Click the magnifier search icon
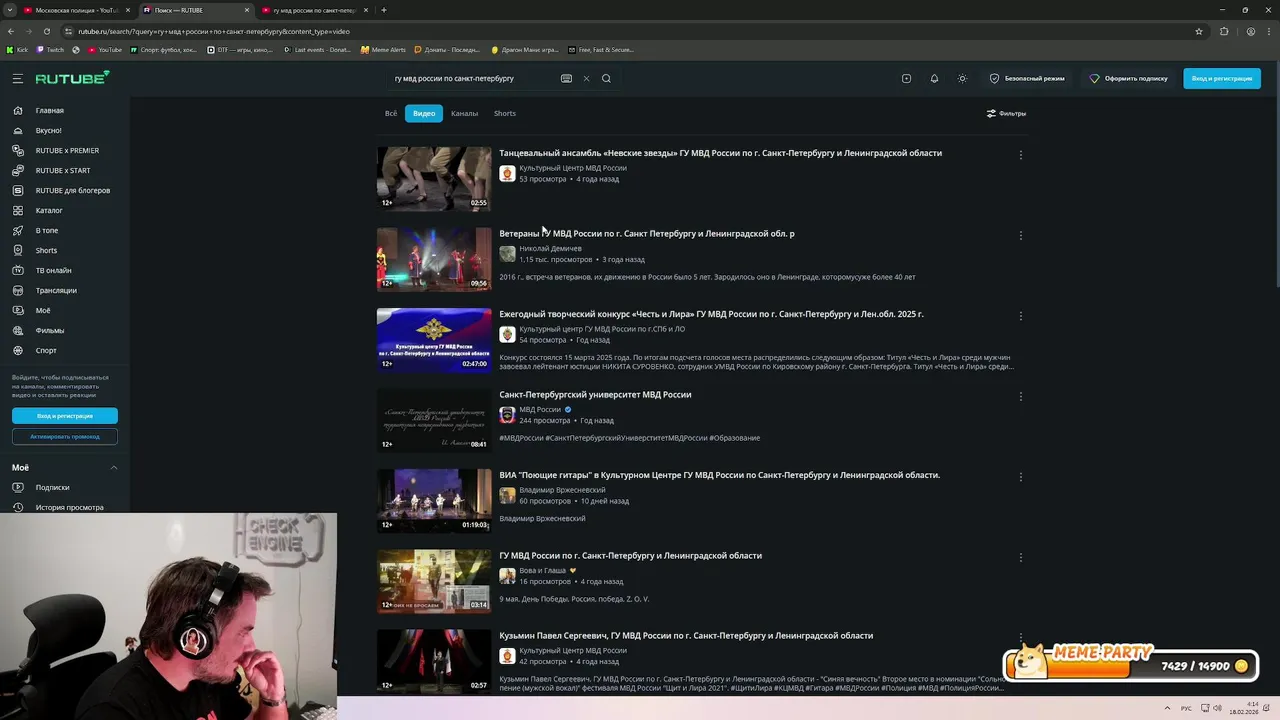1280x720 pixels. (606, 78)
